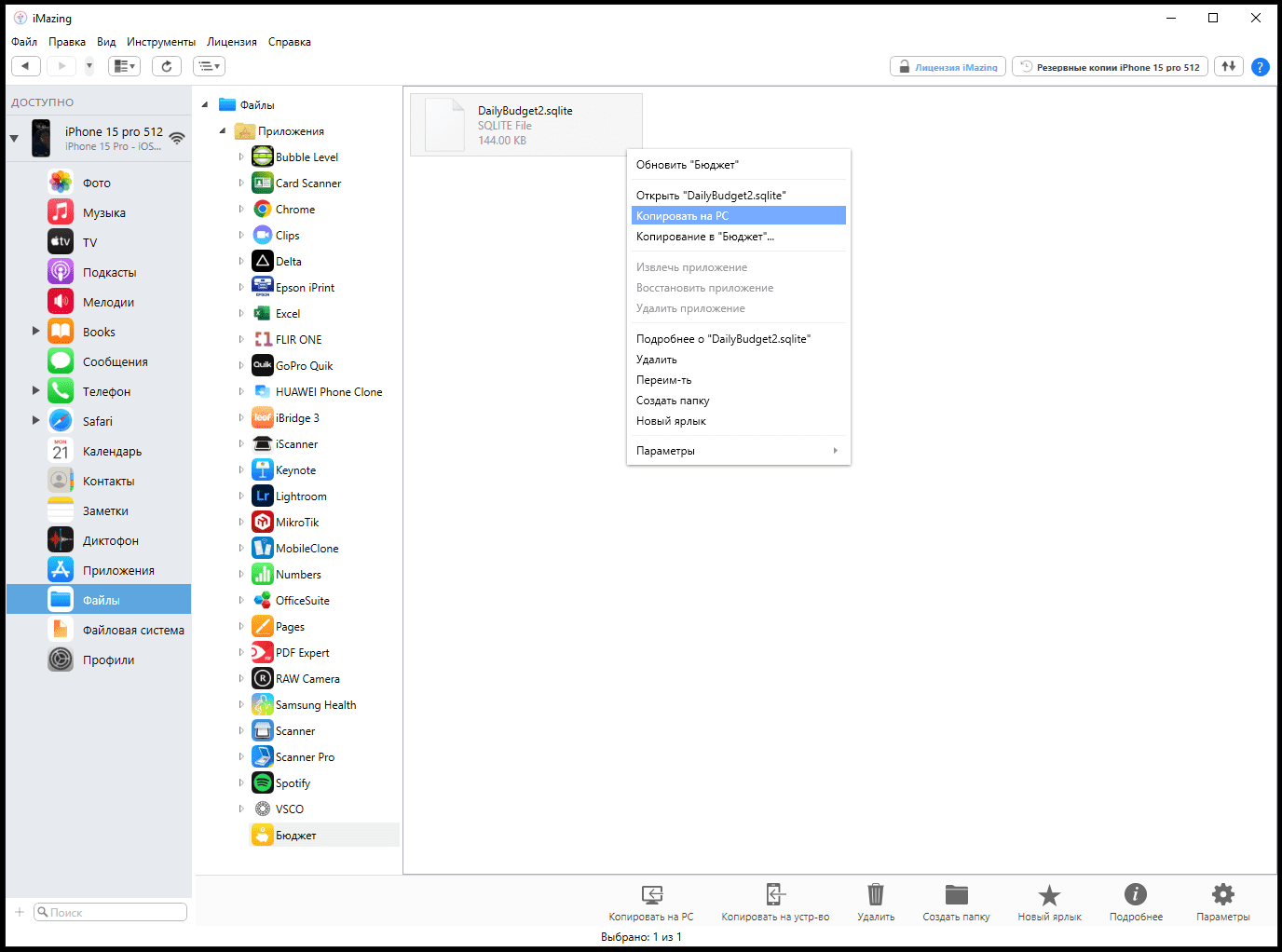Open the Вид menu
1282x952 pixels.
coord(106,42)
